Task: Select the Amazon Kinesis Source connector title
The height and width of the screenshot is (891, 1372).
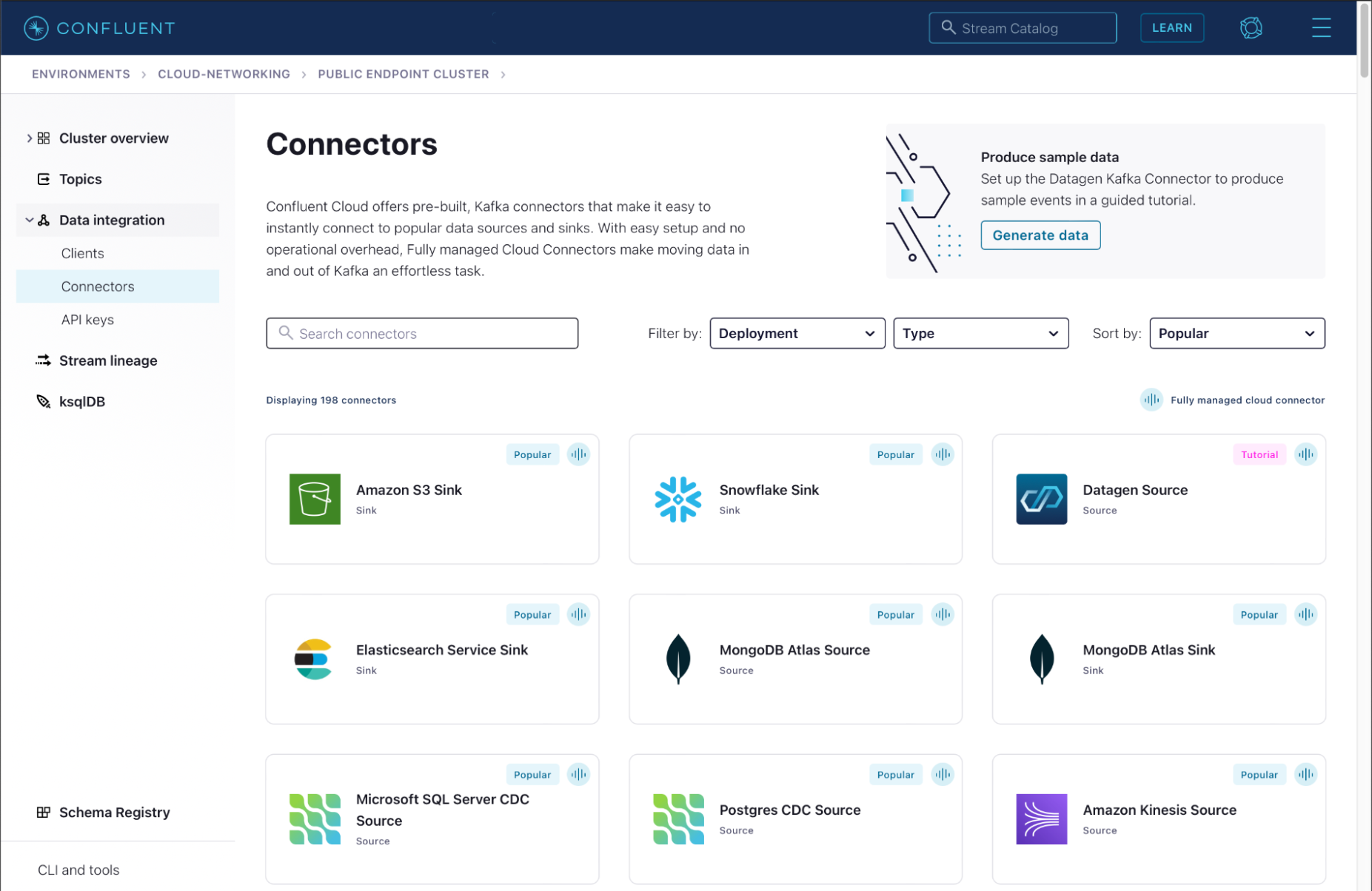Action: pos(1159,810)
